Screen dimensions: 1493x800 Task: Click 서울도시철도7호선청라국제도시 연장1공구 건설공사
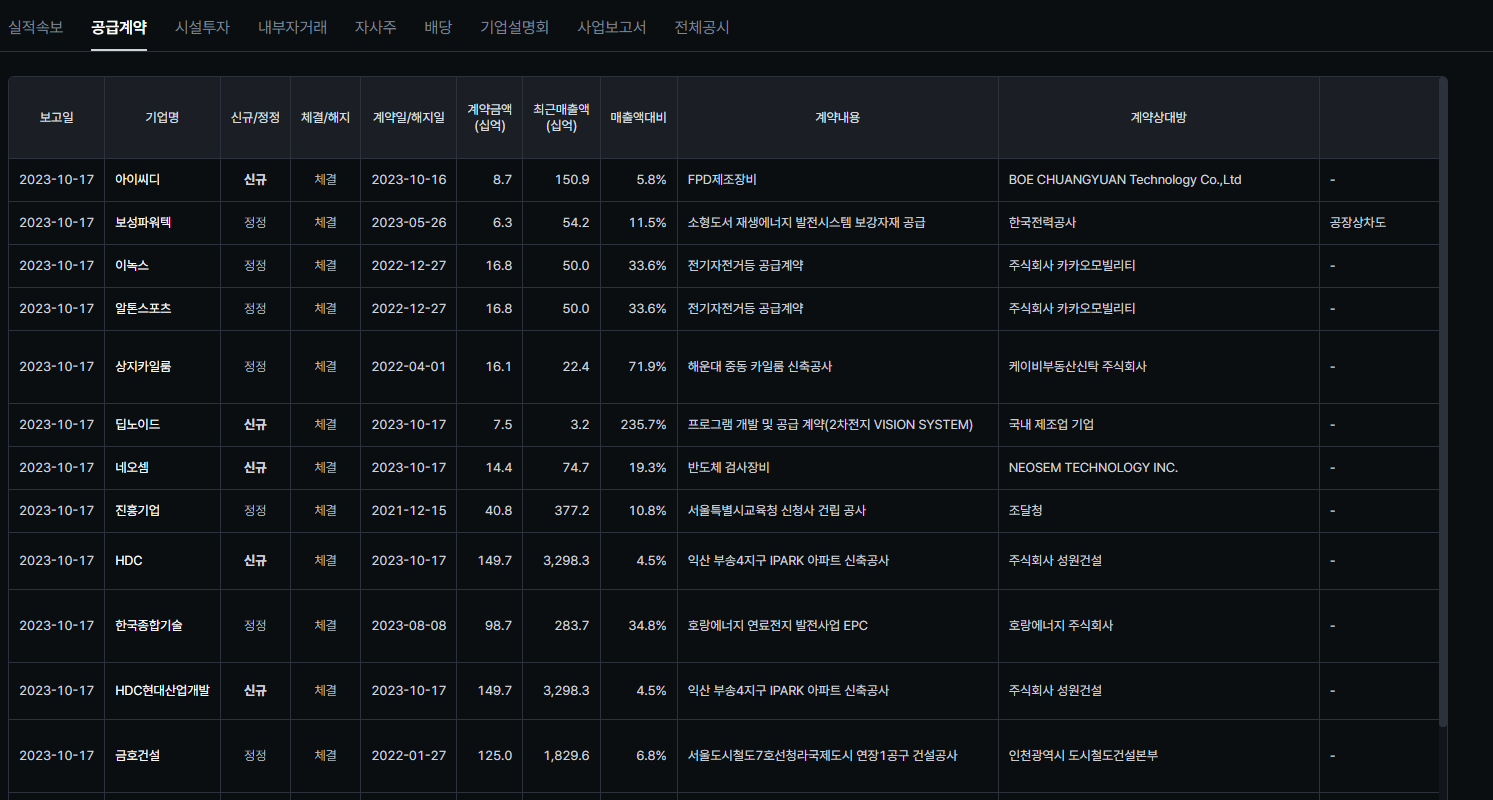823,756
